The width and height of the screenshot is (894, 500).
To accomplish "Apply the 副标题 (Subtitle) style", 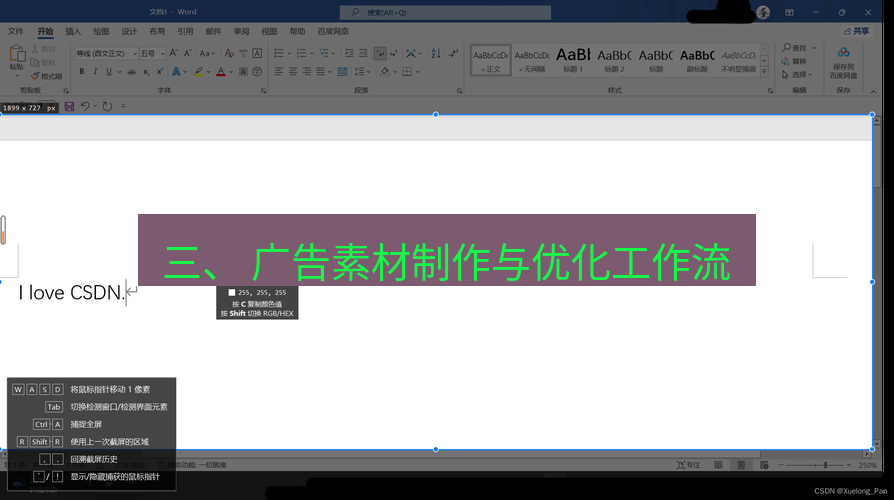I will (x=697, y=60).
